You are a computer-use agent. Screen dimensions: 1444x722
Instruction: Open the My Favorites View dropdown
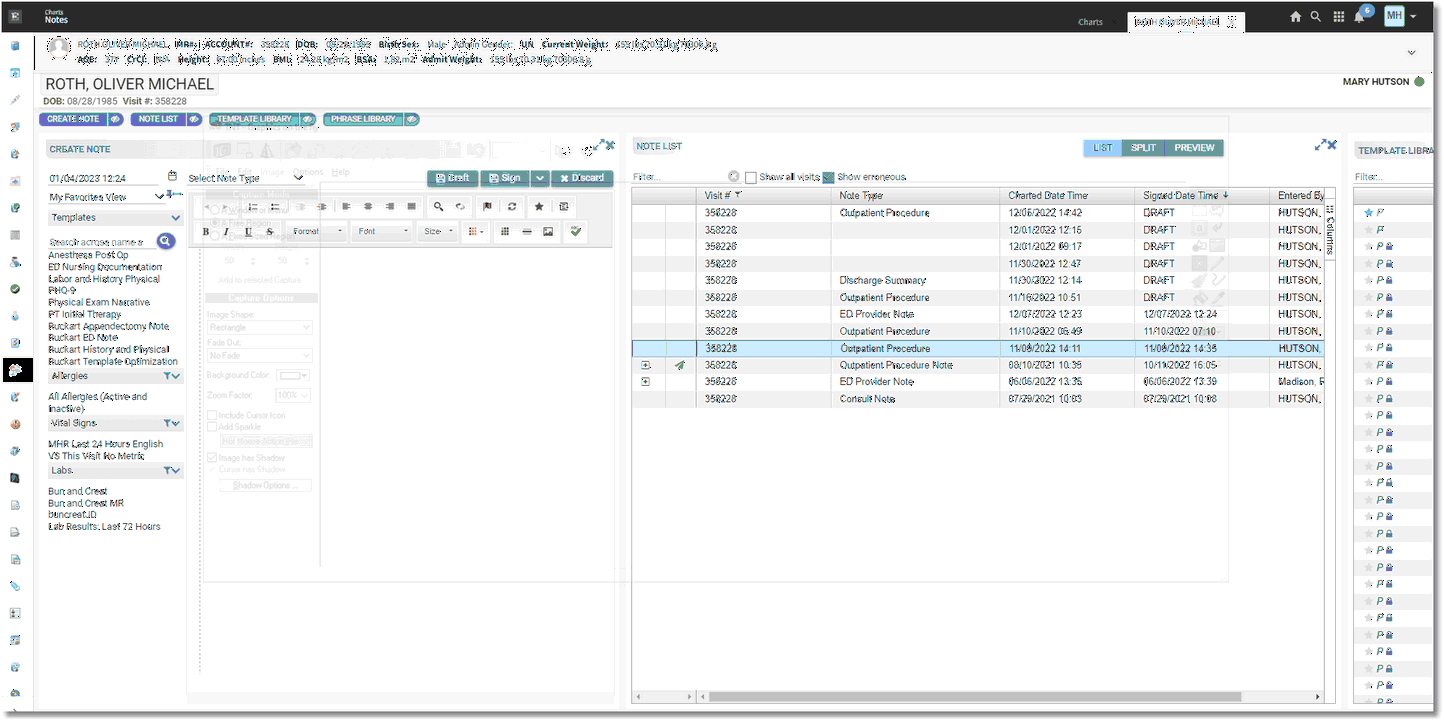[106, 197]
